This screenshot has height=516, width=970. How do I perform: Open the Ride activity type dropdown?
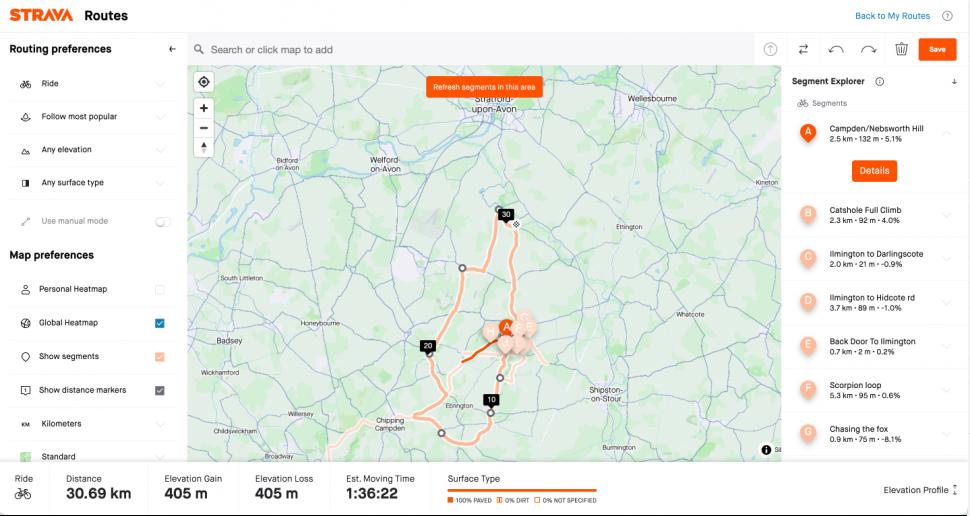point(90,84)
